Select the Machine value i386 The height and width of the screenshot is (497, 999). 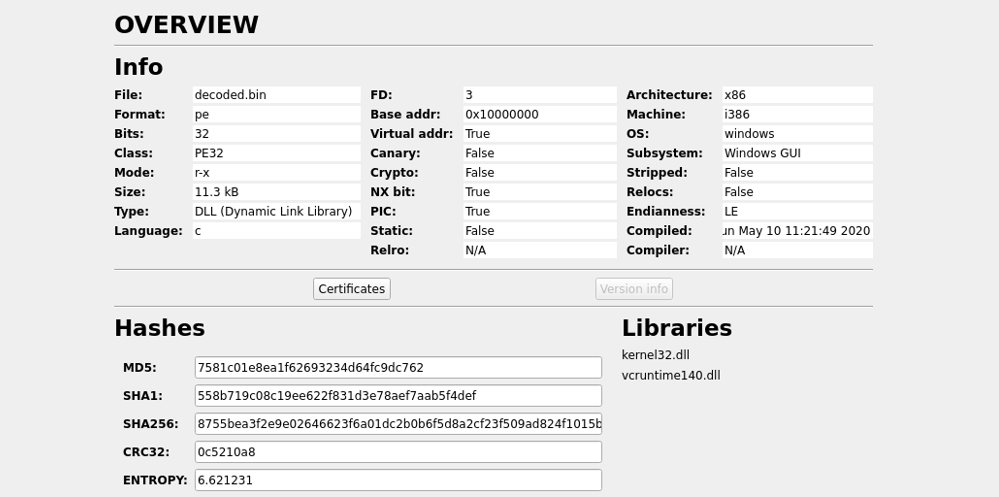coord(797,115)
